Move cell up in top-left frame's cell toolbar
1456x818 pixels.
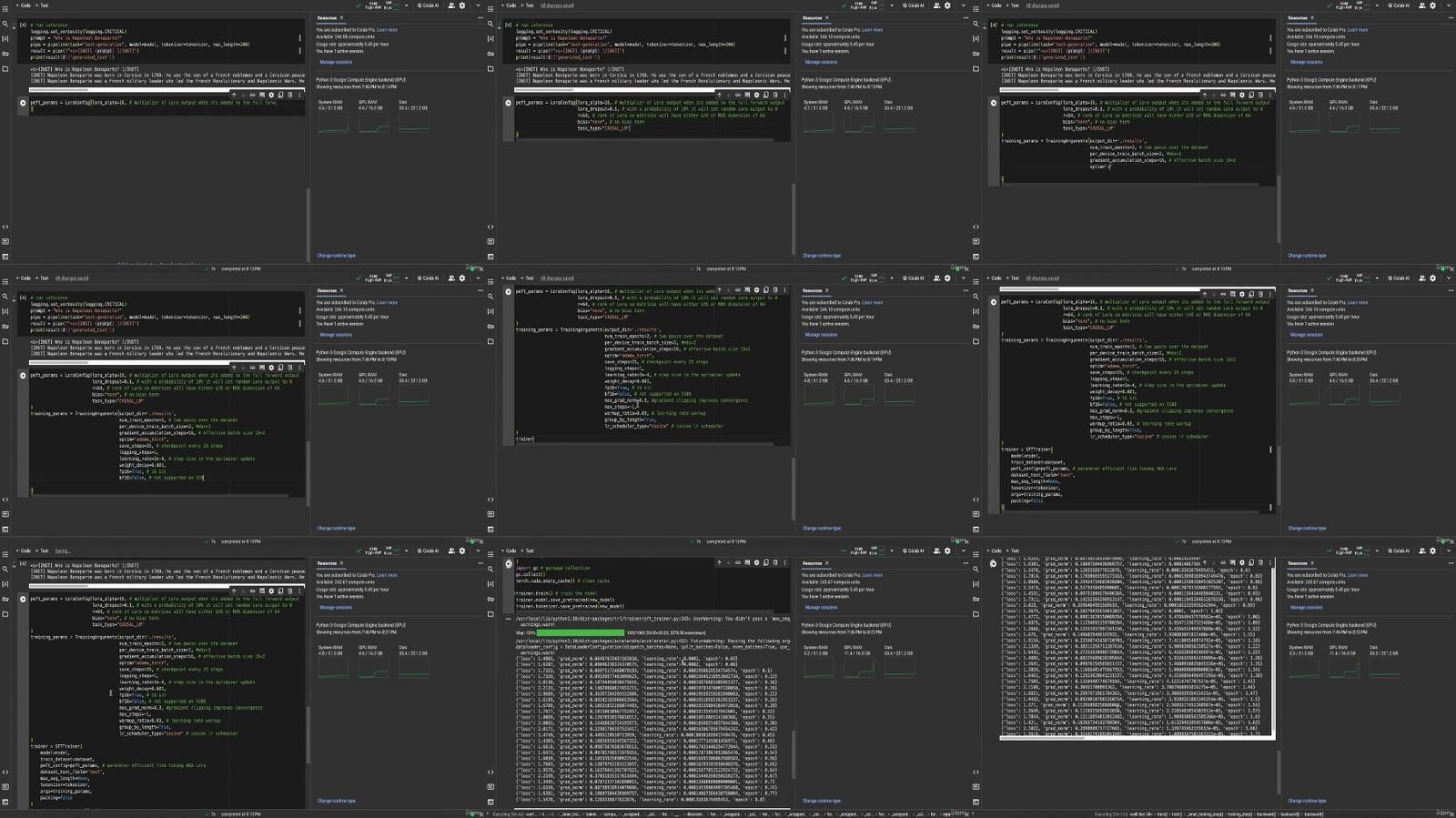pos(234,95)
